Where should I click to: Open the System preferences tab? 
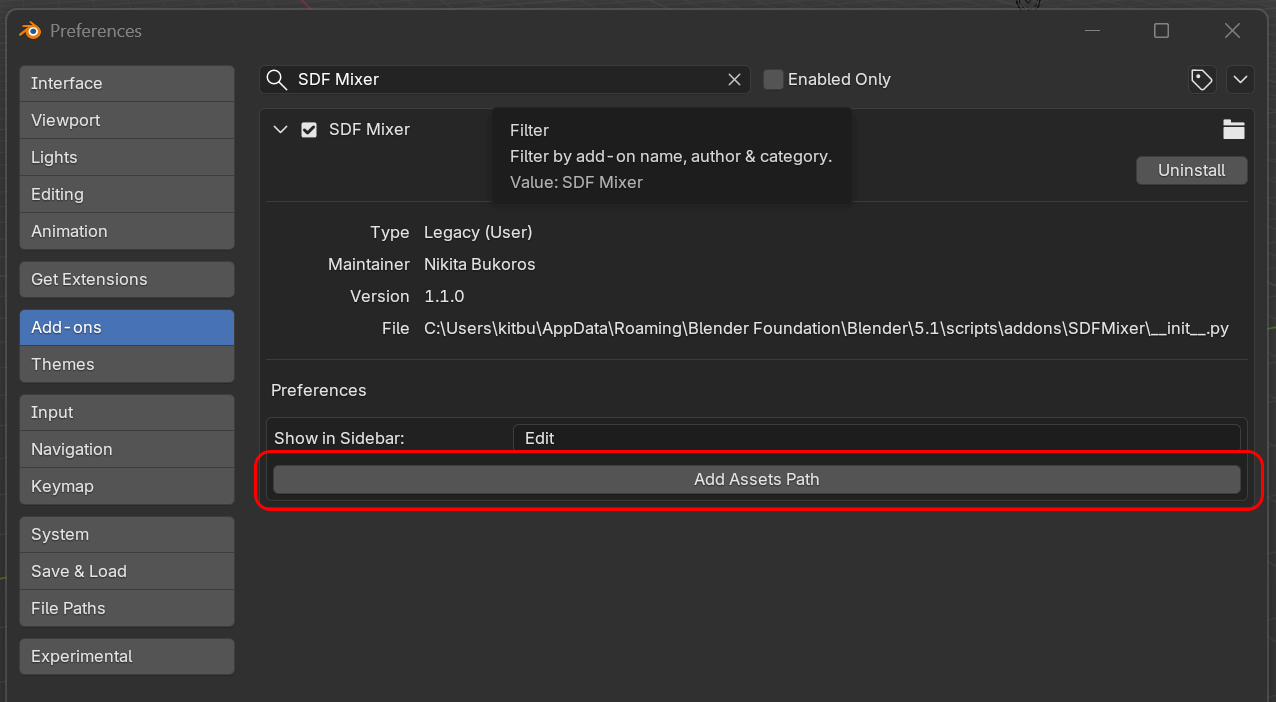[127, 534]
